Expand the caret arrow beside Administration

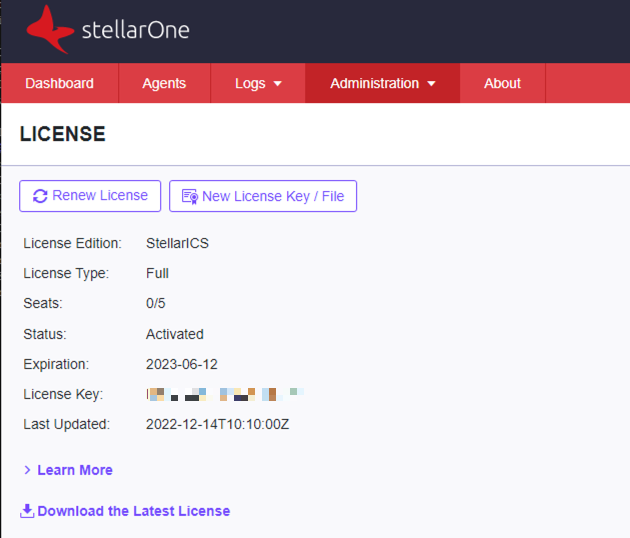(x=431, y=84)
